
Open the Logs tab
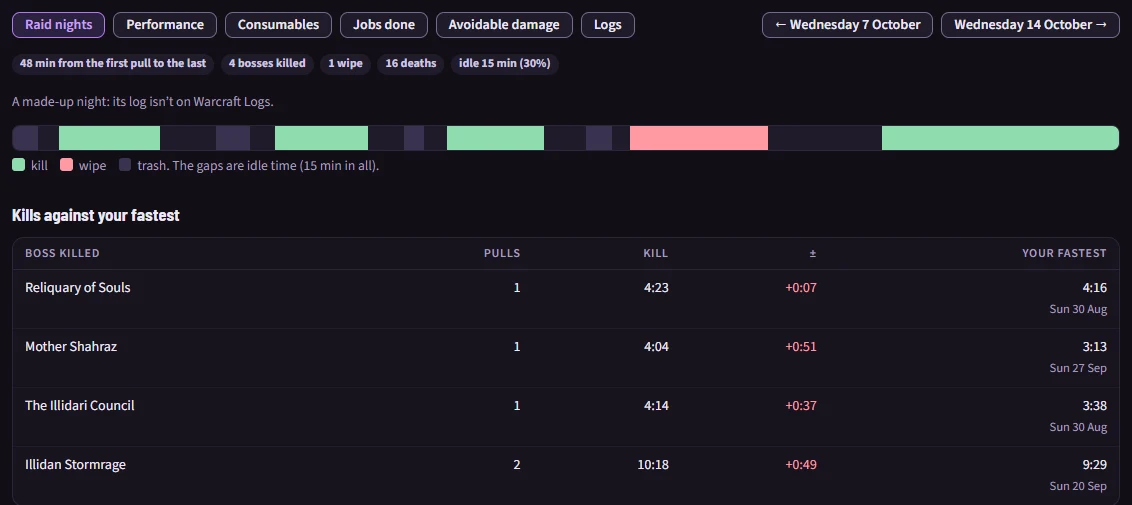[x=608, y=25]
